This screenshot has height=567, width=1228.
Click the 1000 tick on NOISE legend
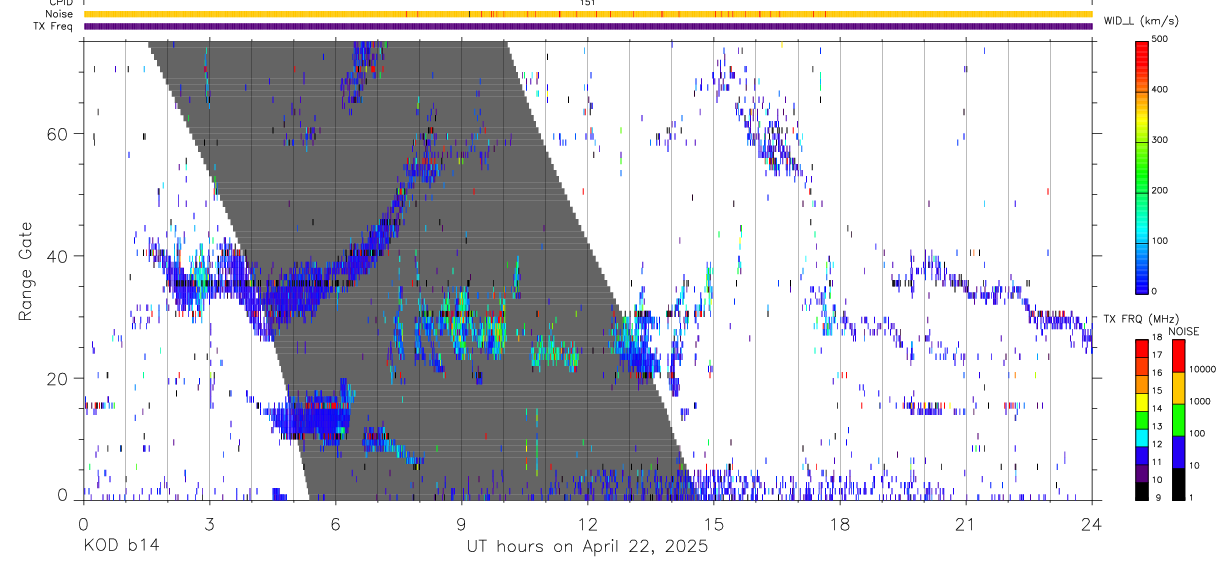(x=1199, y=402)
